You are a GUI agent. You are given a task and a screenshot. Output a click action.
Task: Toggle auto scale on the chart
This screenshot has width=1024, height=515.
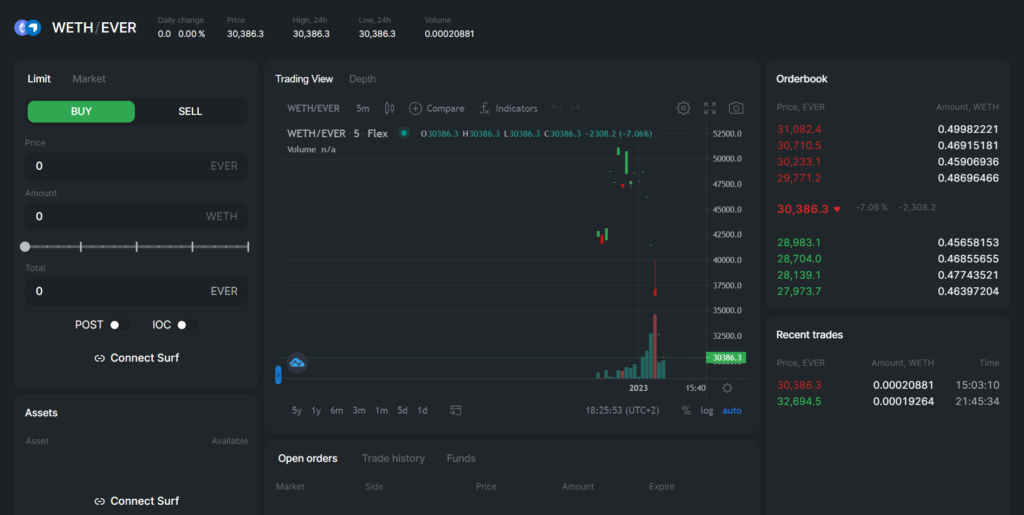(x=732, y=411)
